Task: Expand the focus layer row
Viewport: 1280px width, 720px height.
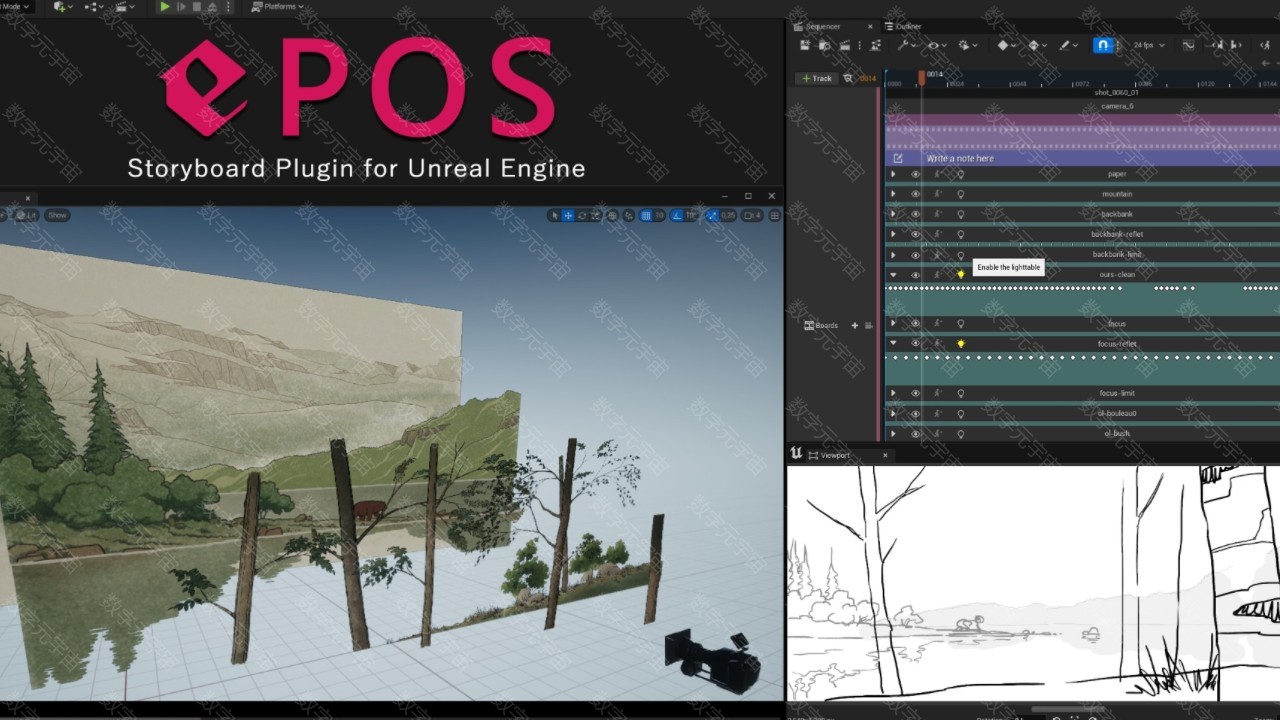Action: (x=893, y=324)
